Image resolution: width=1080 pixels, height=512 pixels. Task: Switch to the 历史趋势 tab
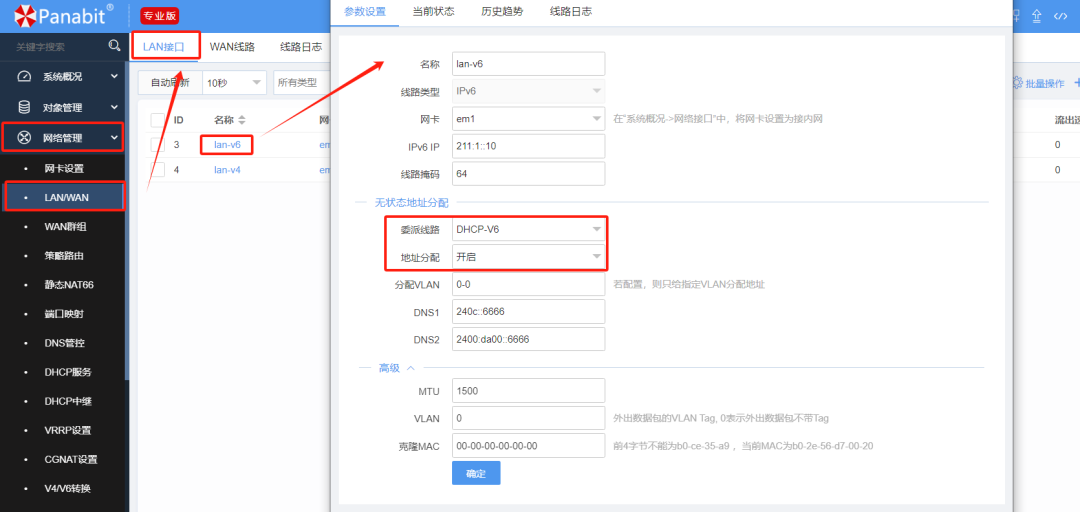[502, 12]
